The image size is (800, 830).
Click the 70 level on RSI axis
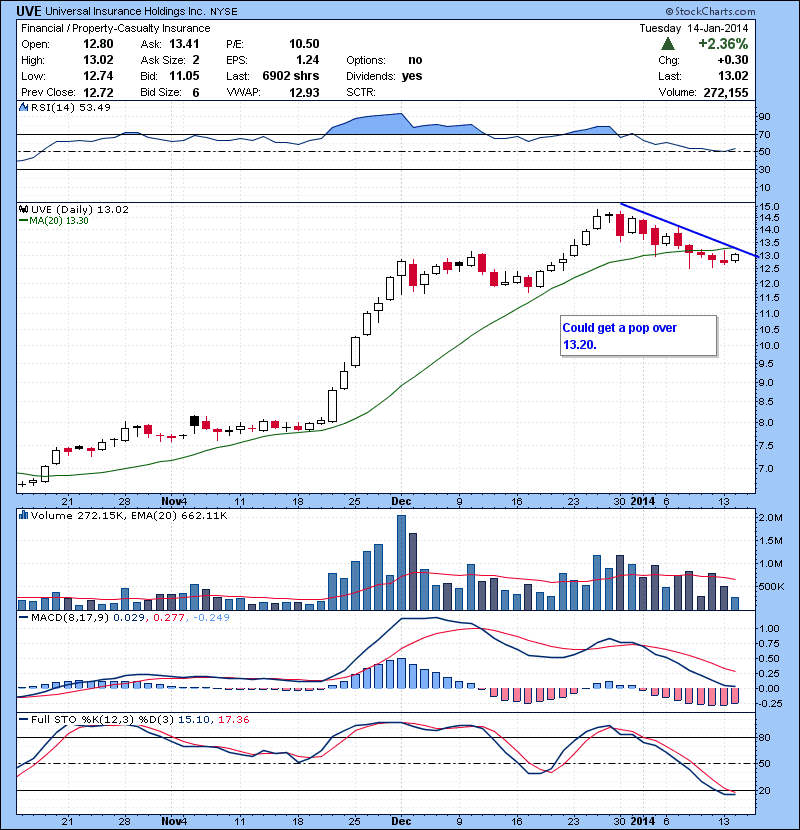(x=765, y=134)
